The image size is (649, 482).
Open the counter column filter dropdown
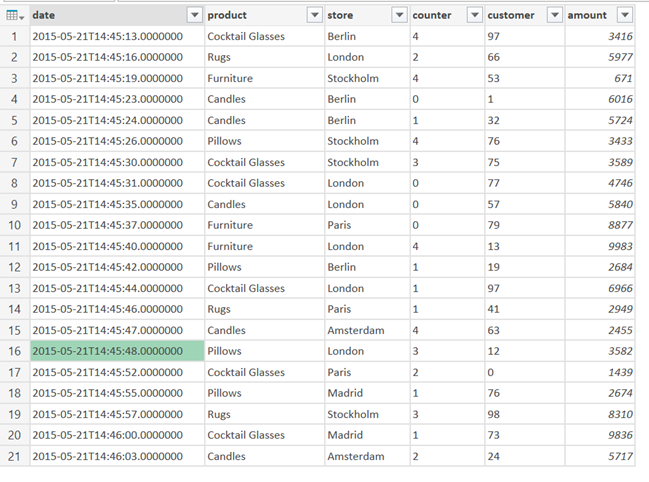coord(475,15)
